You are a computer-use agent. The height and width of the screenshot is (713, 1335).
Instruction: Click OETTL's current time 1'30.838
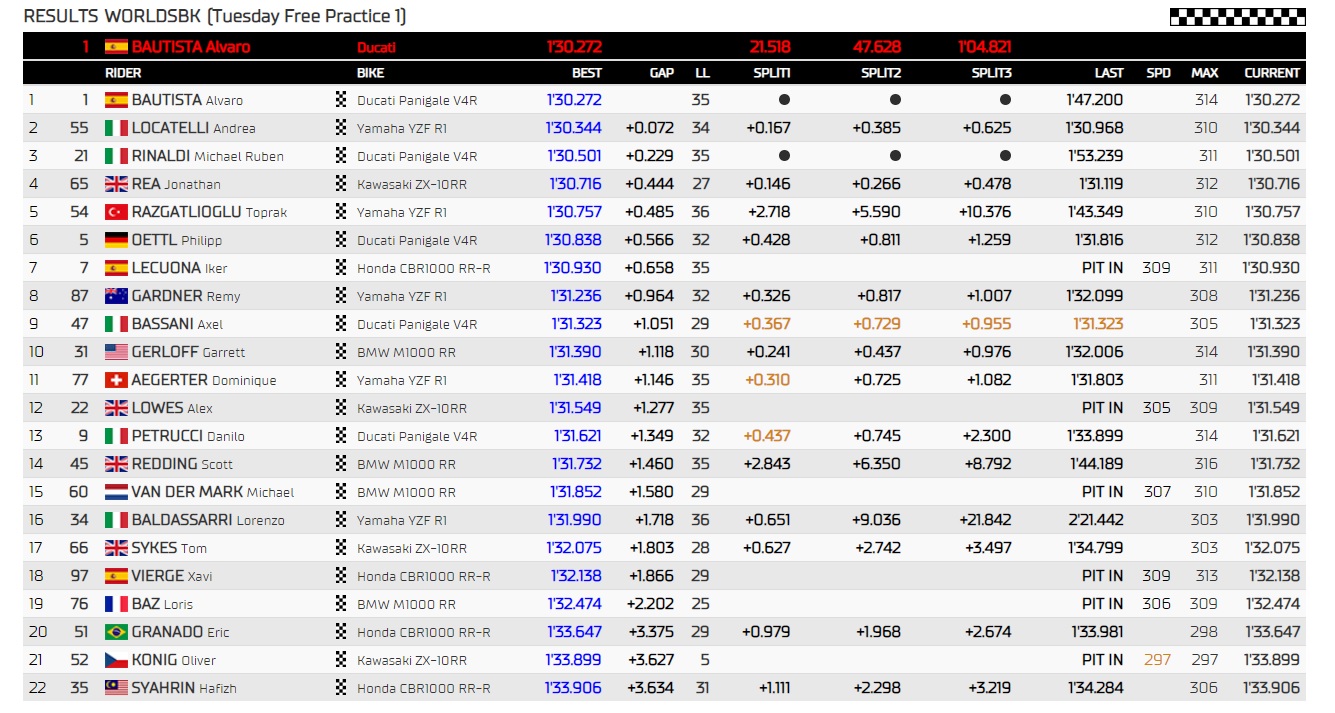(x=1273, y=240)
